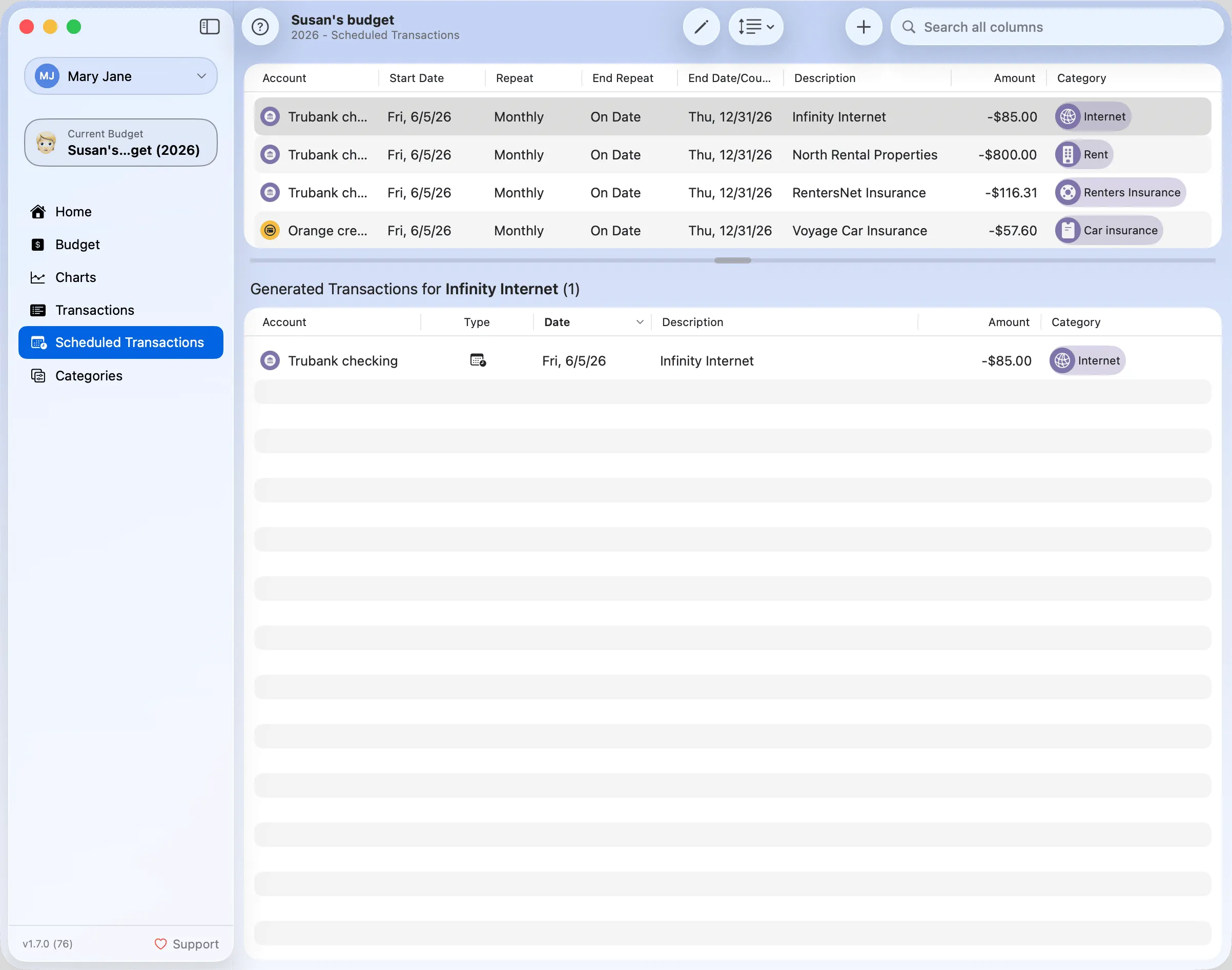Open the help question mark icon
Screen dimensions: 1232x970
click(x=260, y=27)
